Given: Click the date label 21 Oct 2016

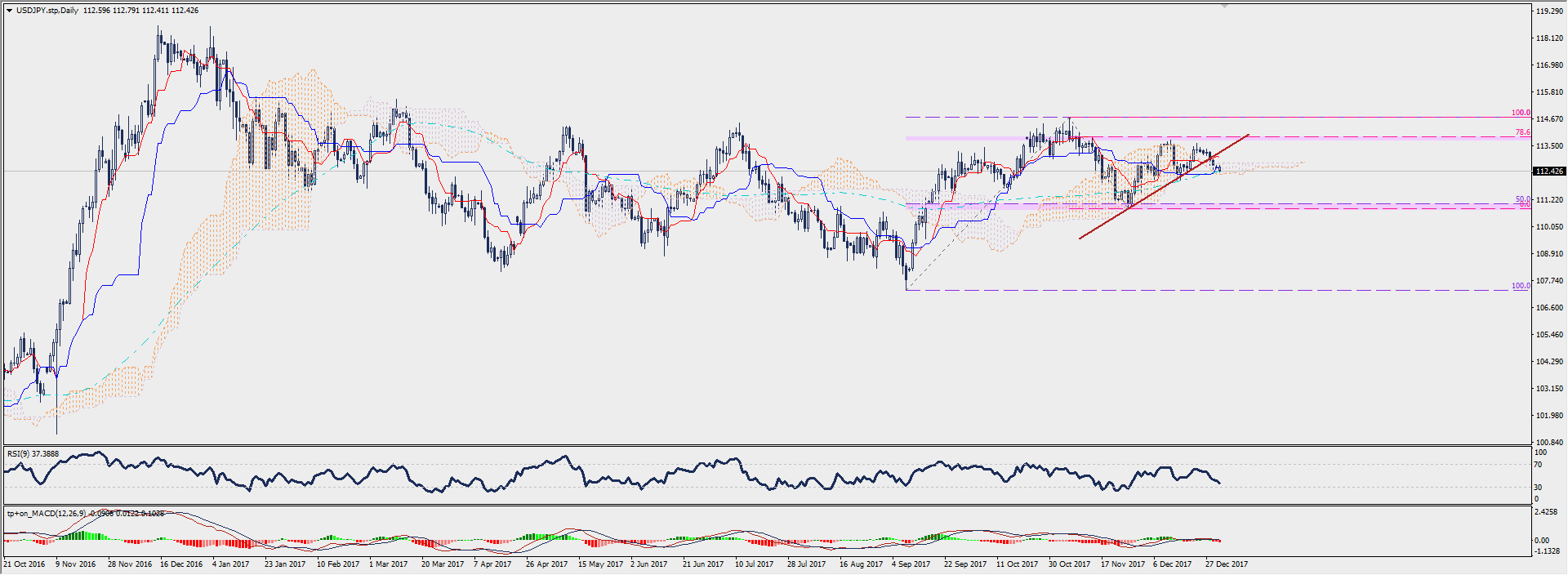Looking at the screenshot, I should [x=24, y=564].
